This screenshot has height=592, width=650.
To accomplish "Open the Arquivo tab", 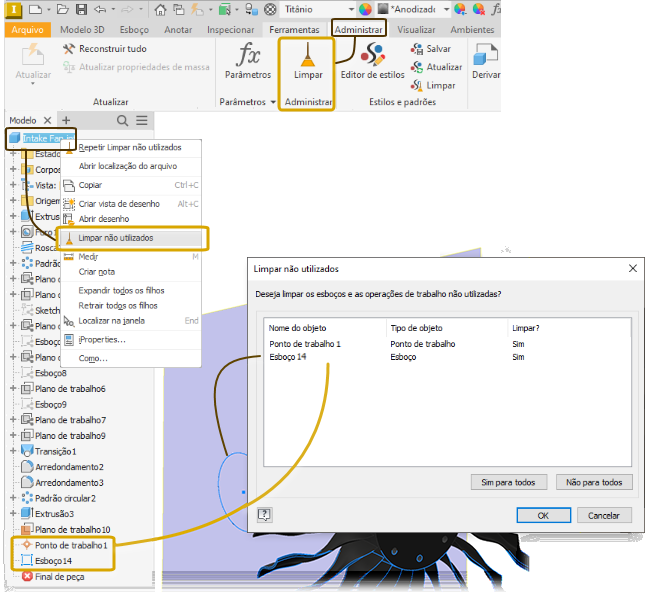I will coord(27,30).
